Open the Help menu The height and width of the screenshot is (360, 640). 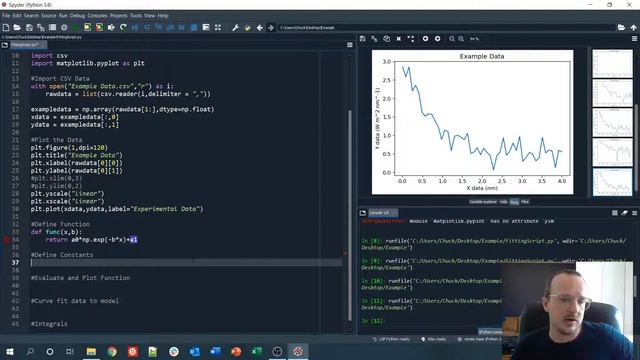[x=163, y=16]
